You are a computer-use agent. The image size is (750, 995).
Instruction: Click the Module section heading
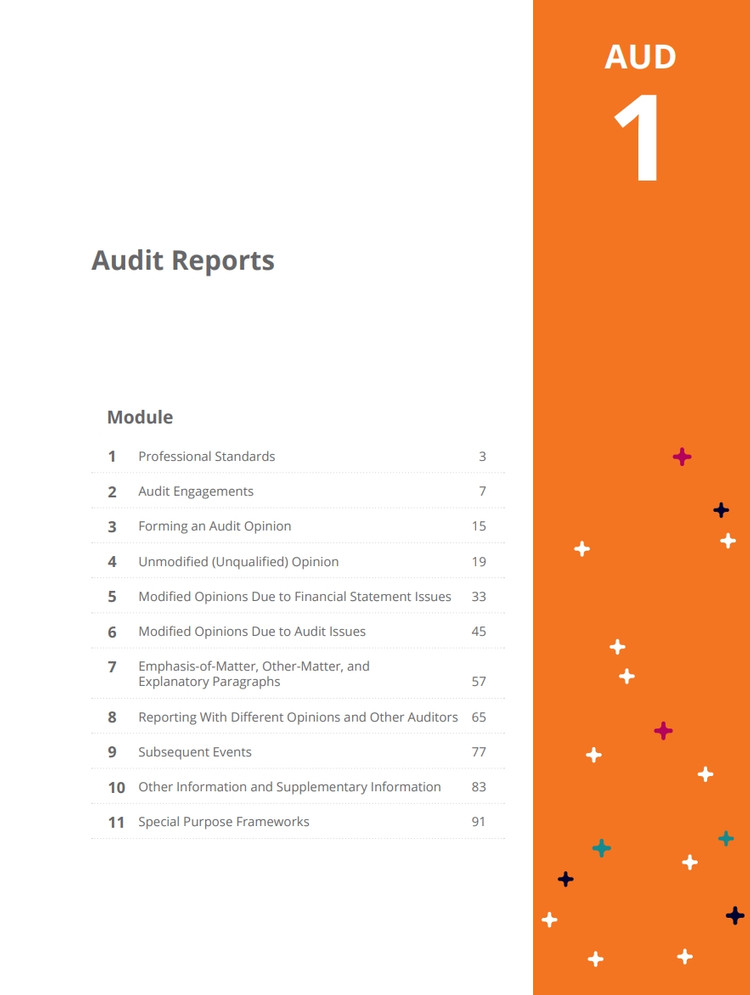pyautogui.click(x=140, y=417)
